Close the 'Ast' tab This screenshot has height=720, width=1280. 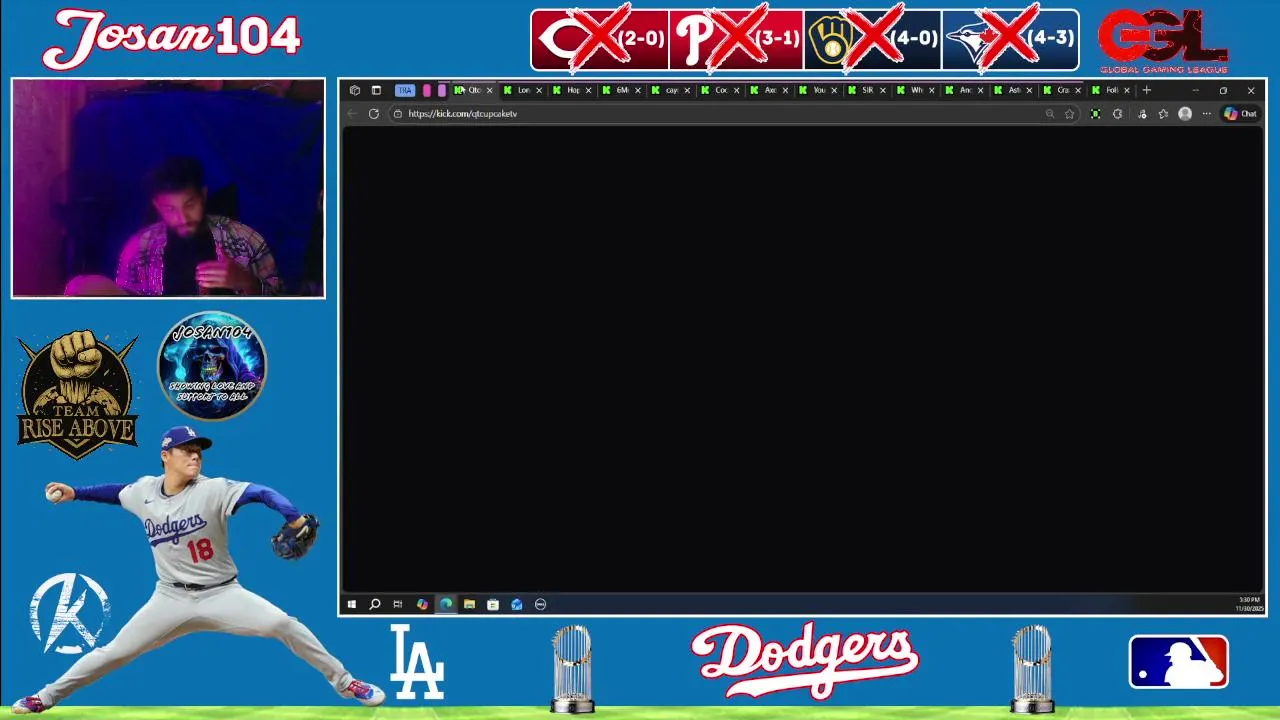click(x=1029, y=90)
